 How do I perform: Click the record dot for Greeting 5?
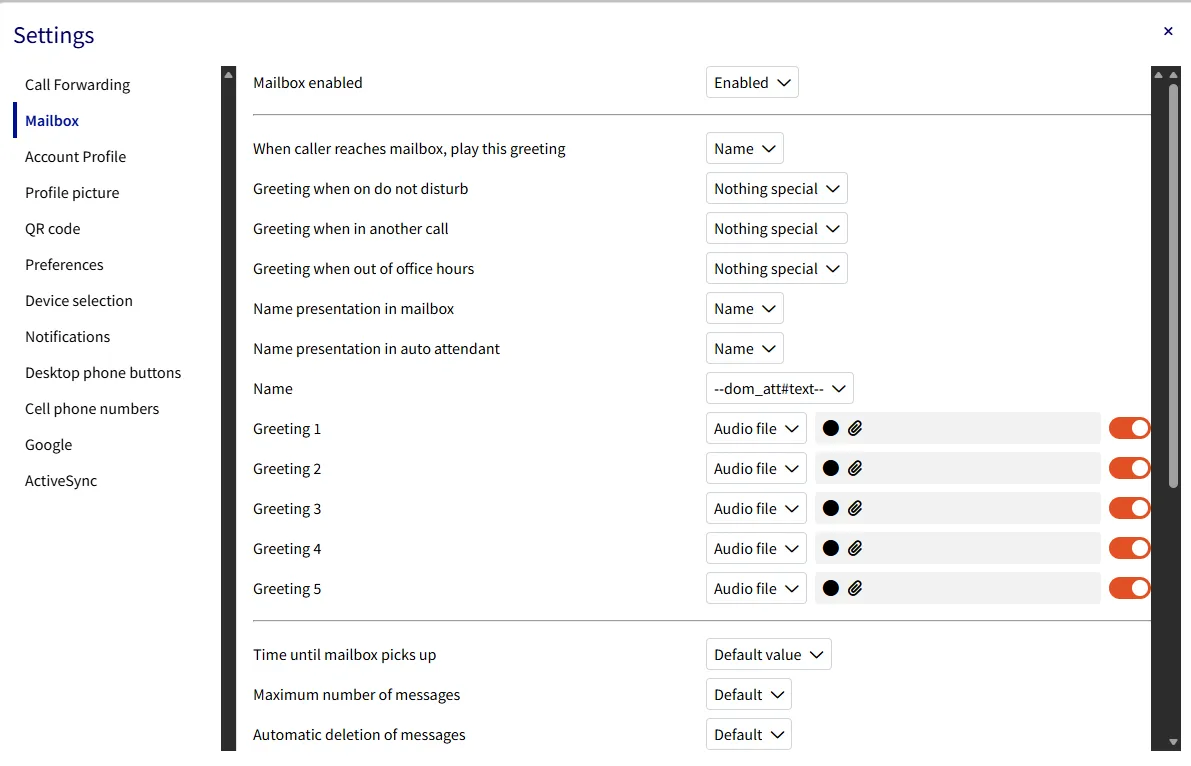point(831,588)
